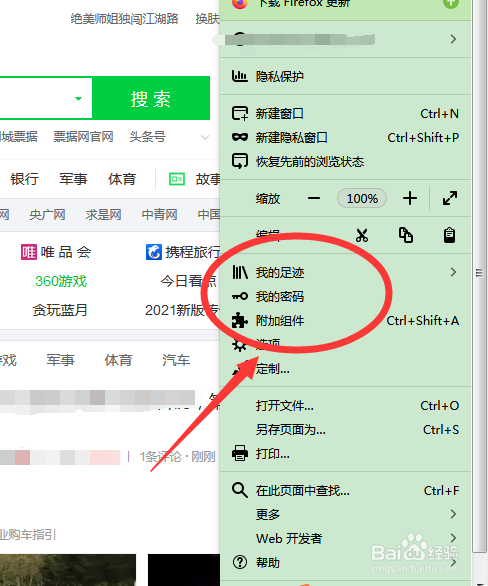Open 我的足迹 library submenu
Image resolution: width=488 pixels, height=586 pixels.
[x=345, y=272]
